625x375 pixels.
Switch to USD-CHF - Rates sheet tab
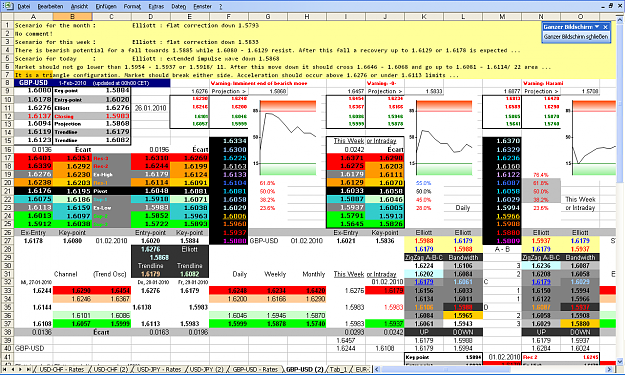(x=61, y=369)
